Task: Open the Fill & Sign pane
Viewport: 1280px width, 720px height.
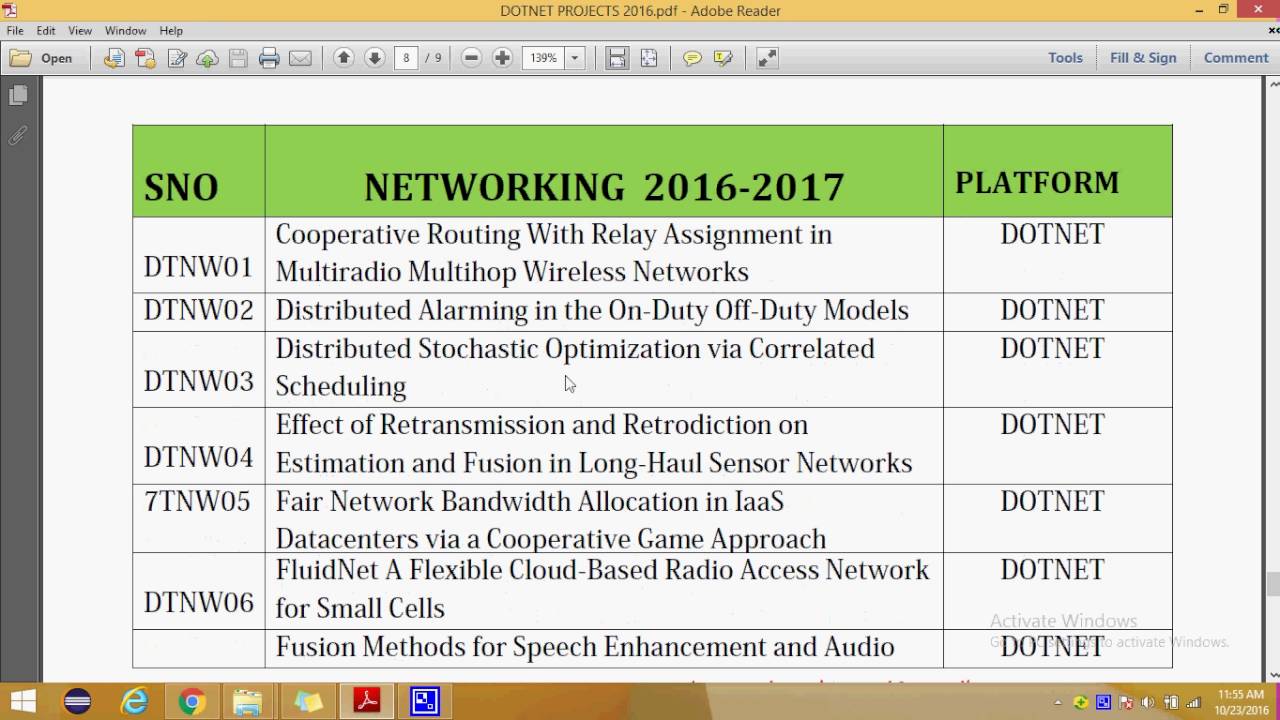Action: (1143, 58)
